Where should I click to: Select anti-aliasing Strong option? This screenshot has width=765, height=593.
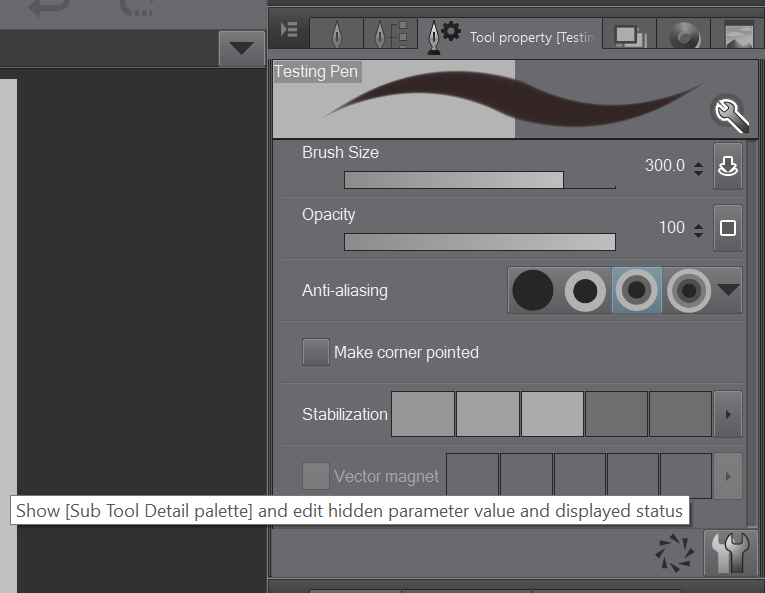coord(689,290)
